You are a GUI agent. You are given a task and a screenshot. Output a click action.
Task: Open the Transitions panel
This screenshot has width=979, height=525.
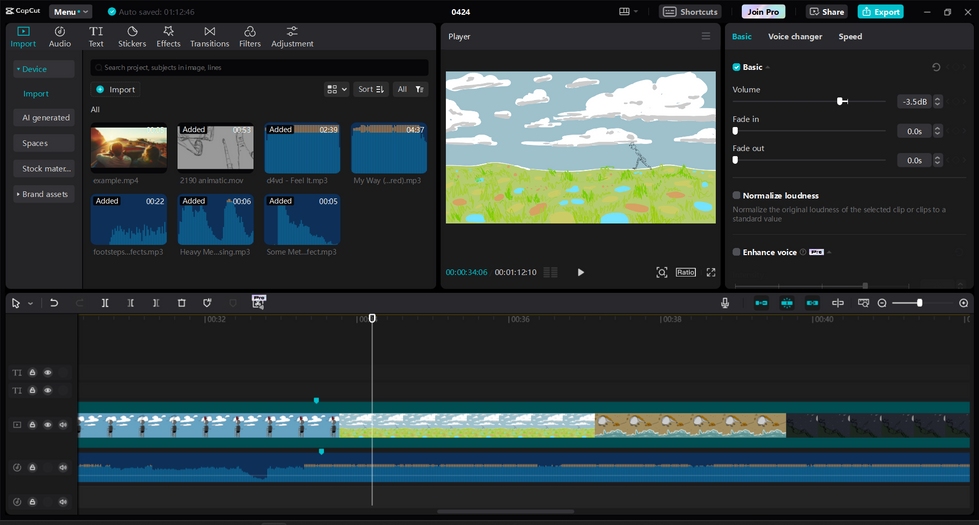209,37
